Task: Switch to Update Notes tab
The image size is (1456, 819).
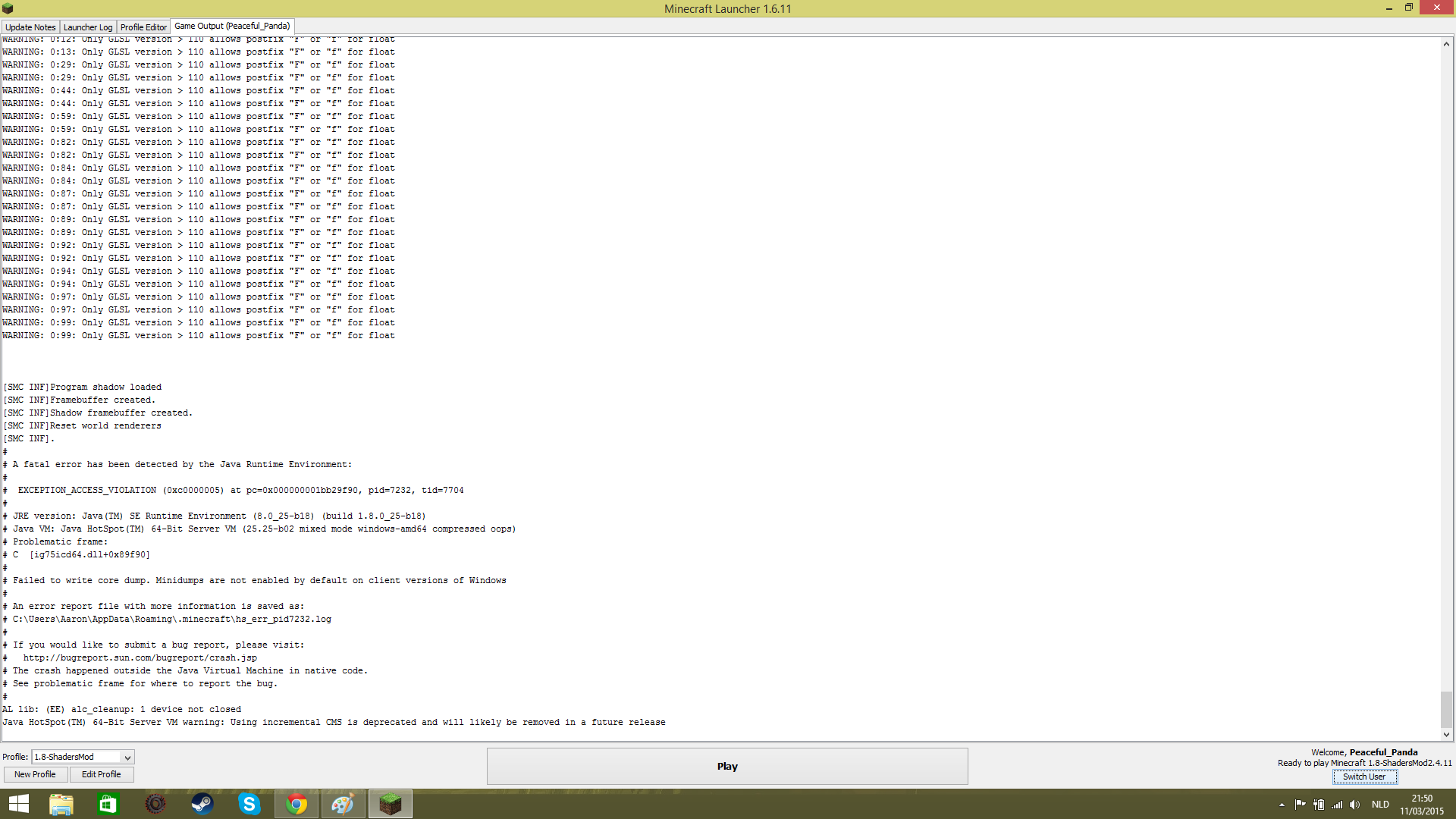Action: coord(30,27)
